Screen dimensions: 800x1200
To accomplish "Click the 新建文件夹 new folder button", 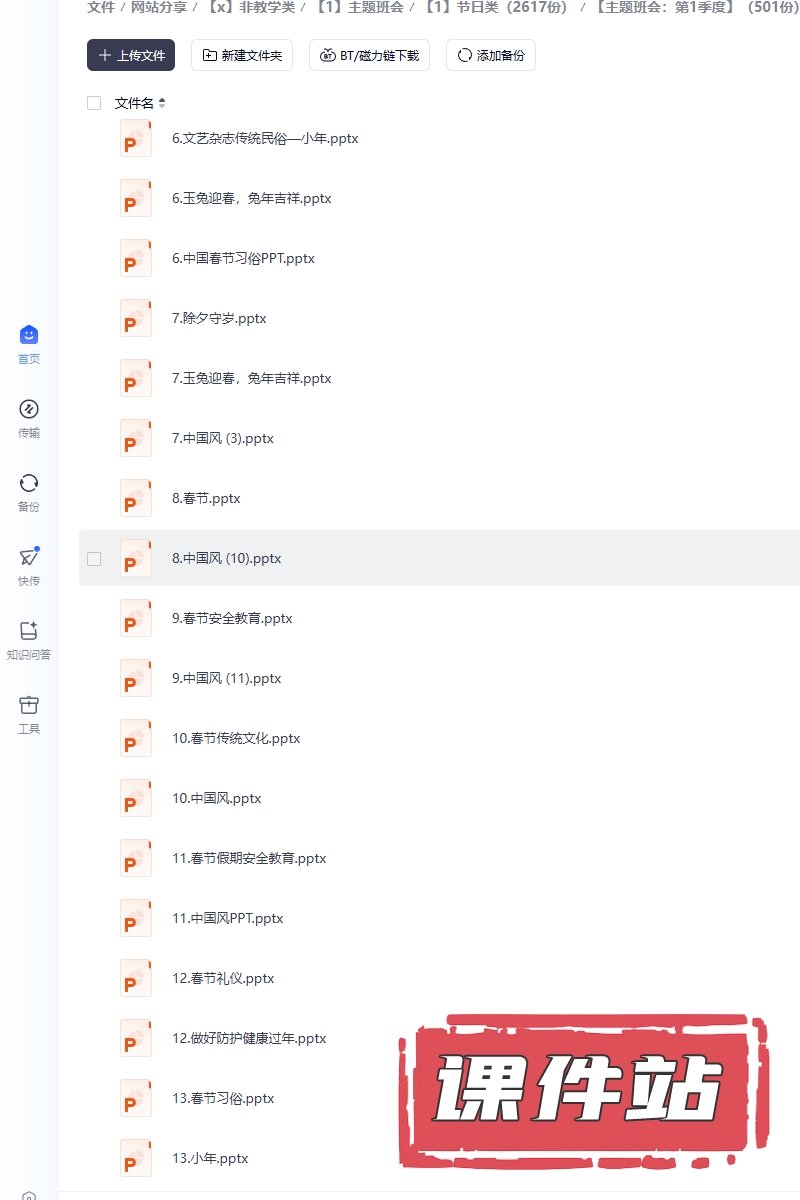I will (x=242, y=55).
